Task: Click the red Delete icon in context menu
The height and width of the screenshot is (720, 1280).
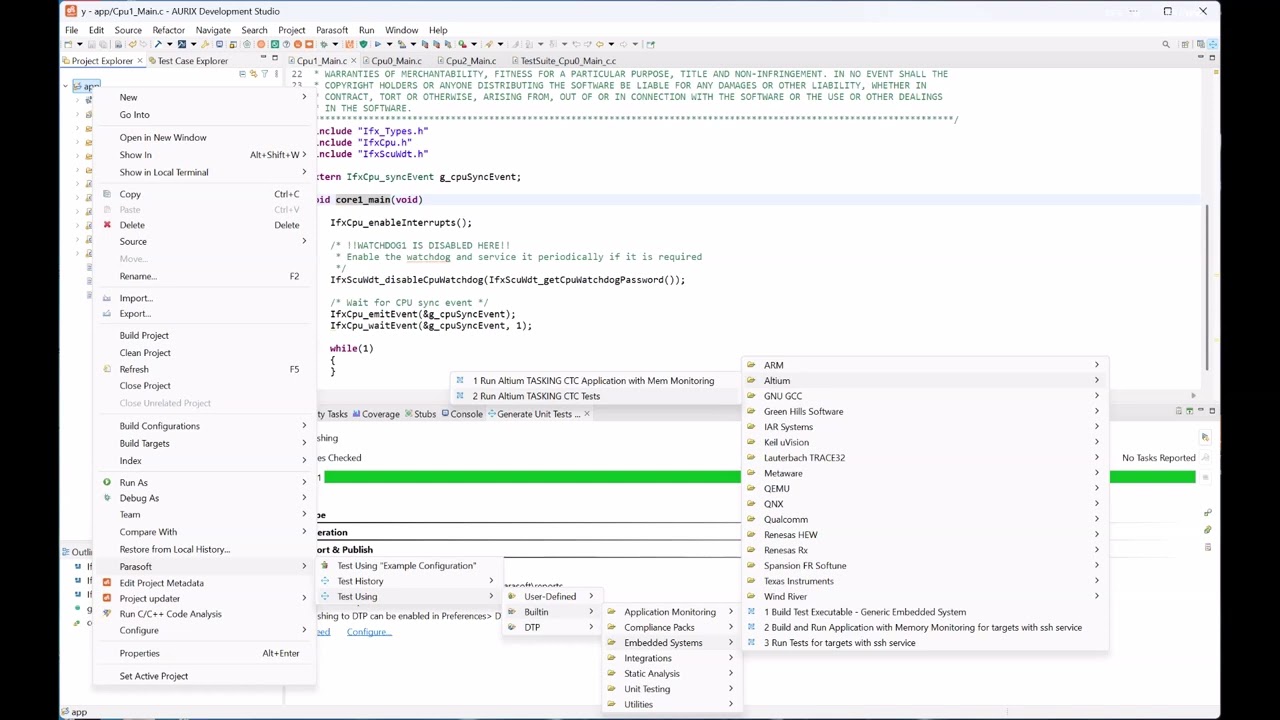Action: pos(107,225)
